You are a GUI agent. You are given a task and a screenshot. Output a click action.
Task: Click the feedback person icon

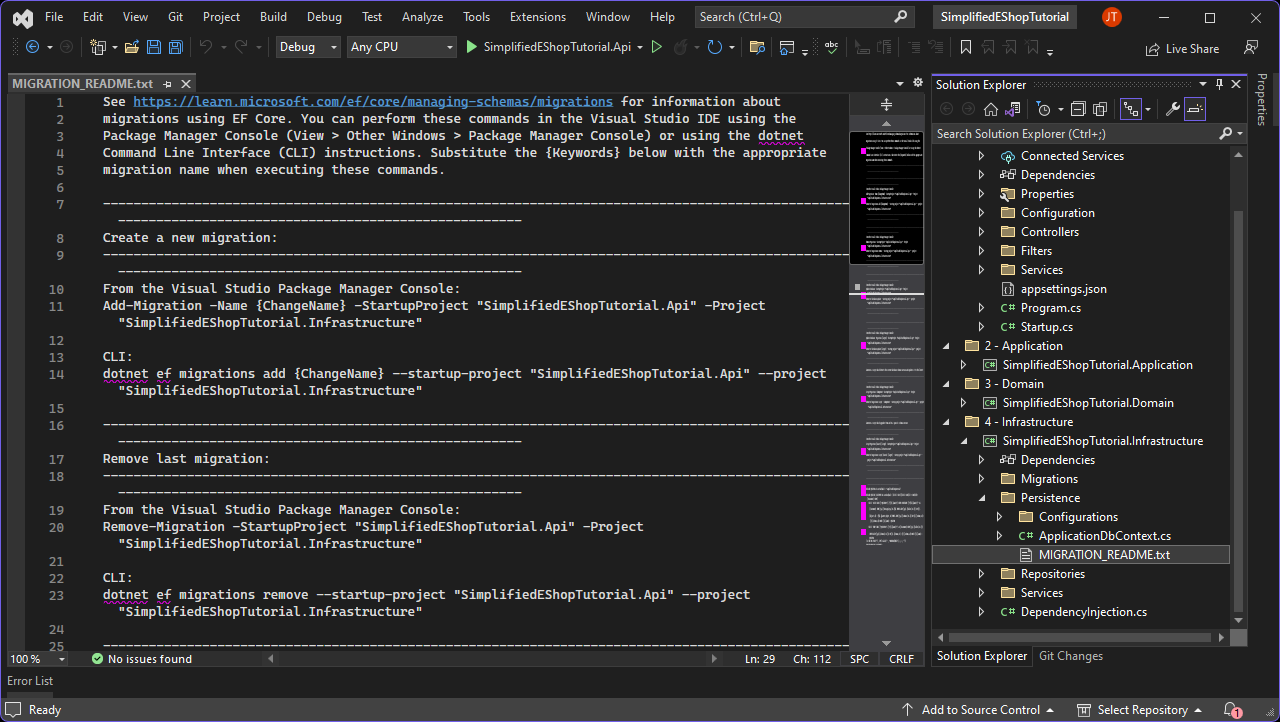1251,47
